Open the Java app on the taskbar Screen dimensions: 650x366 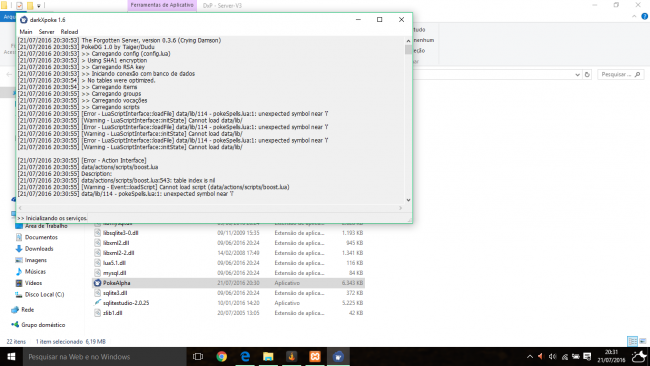click(291, 357)
